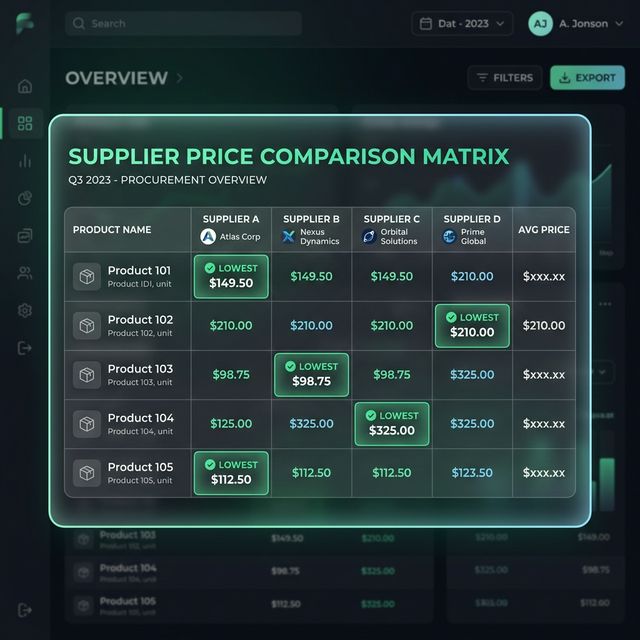Click the Orbital Solutions supplier logo
Viewport: 640px width, 640px height.
click(369, 237)
